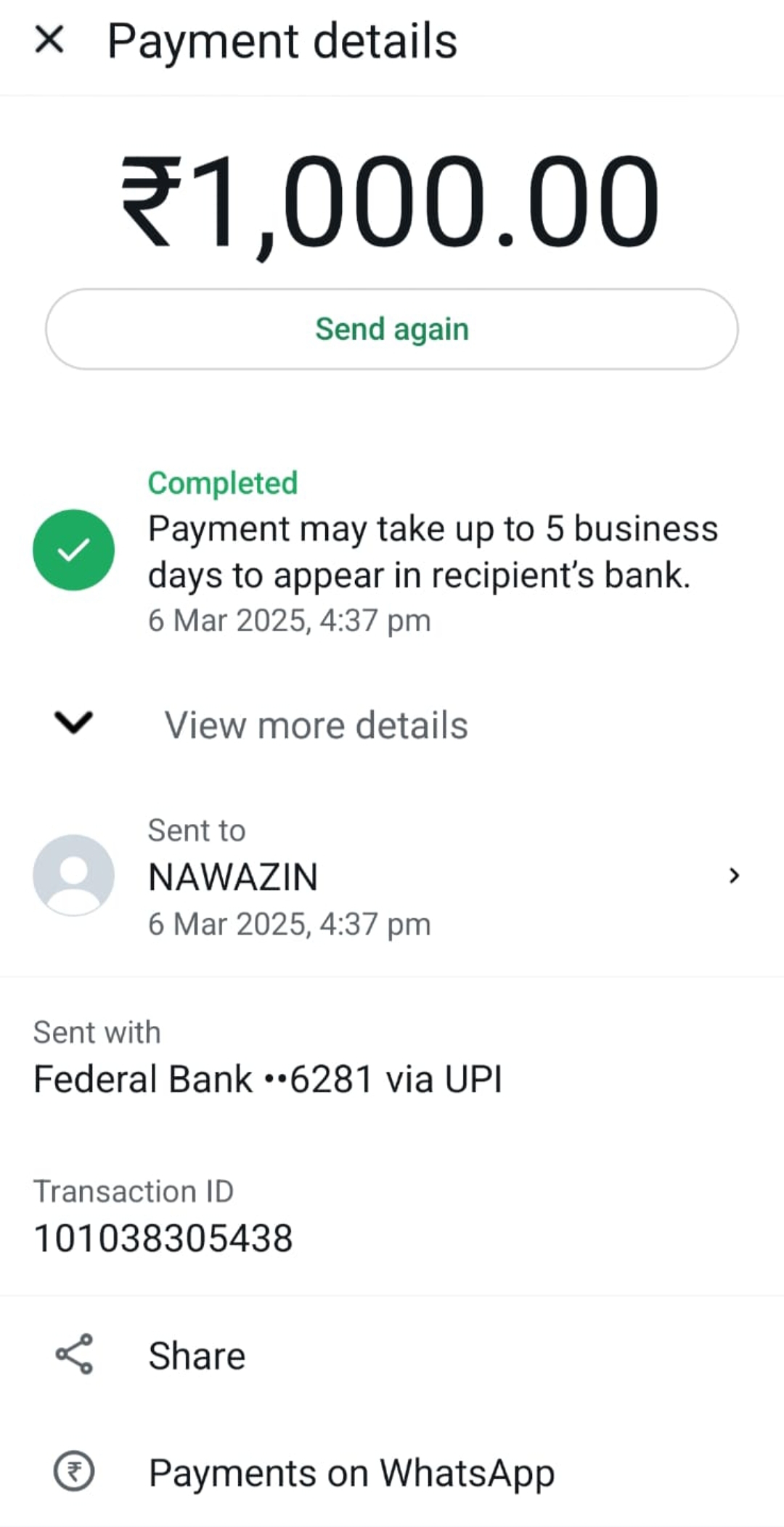
Task: Tap the View more details label
Action: [316, 725]
